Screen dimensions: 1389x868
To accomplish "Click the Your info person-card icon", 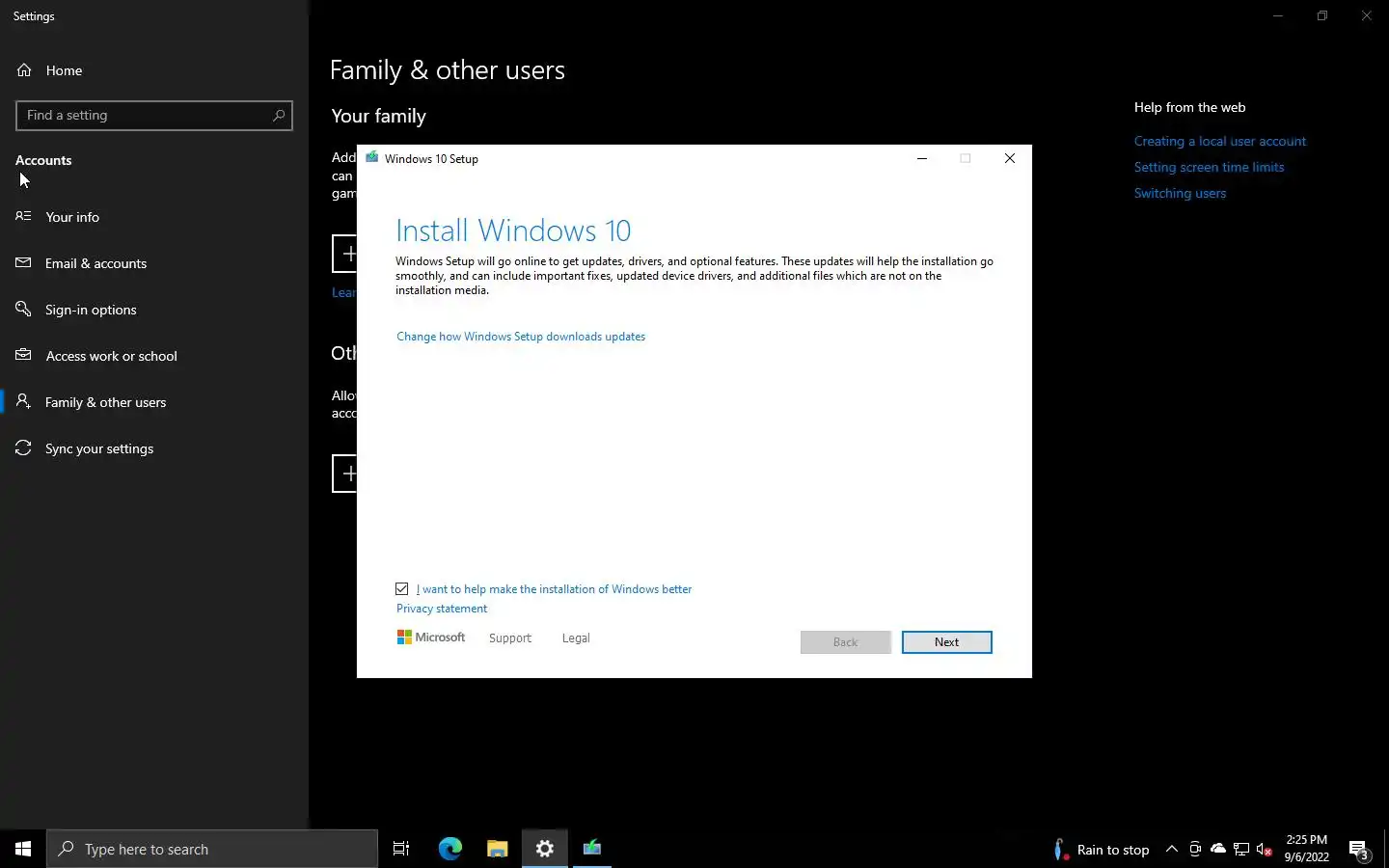I will click(x=23, y=216).
